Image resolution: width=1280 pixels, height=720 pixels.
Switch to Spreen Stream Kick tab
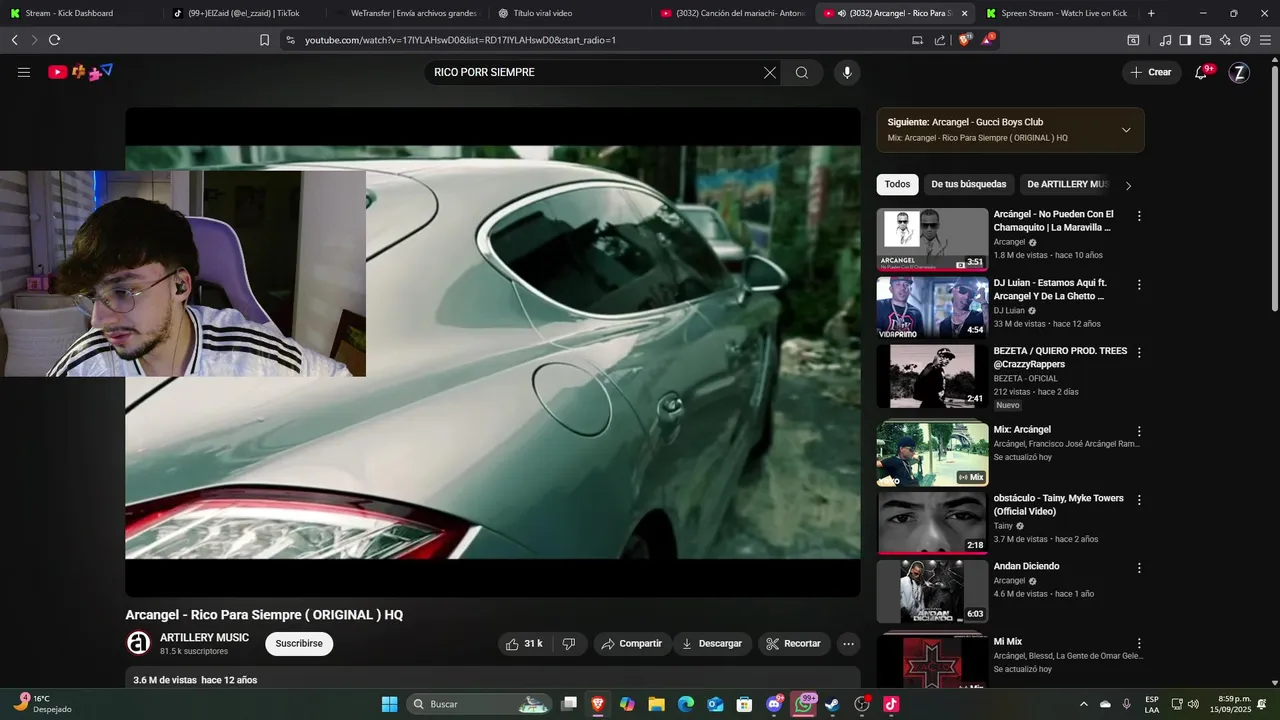1056,13
